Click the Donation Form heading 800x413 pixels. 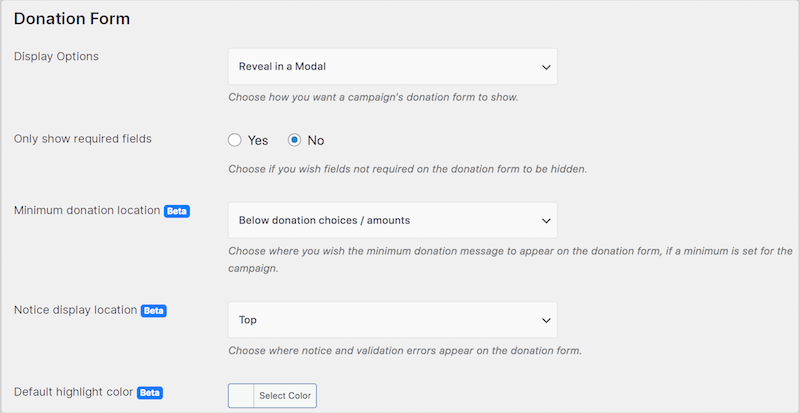pos(71,19)
